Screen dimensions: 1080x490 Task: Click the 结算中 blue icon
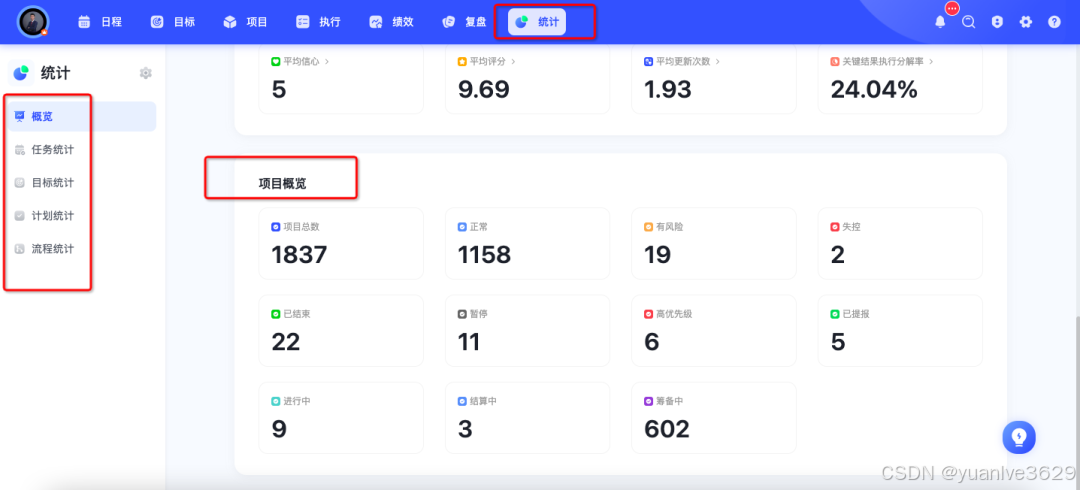click(x=462, y=401)
